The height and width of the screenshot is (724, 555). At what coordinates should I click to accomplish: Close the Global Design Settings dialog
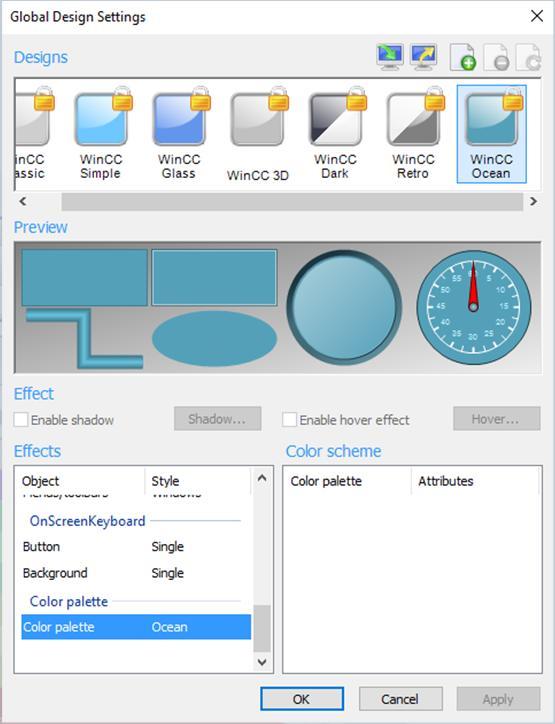(x=537, y=16)
